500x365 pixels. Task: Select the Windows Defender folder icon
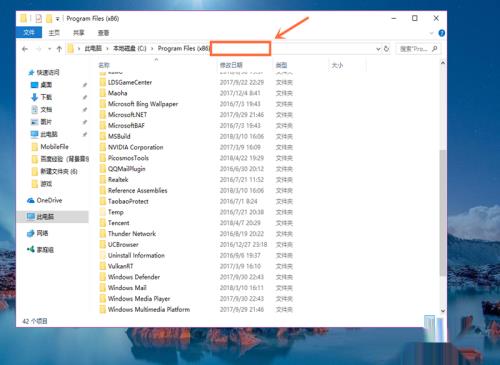pos(103,277)
